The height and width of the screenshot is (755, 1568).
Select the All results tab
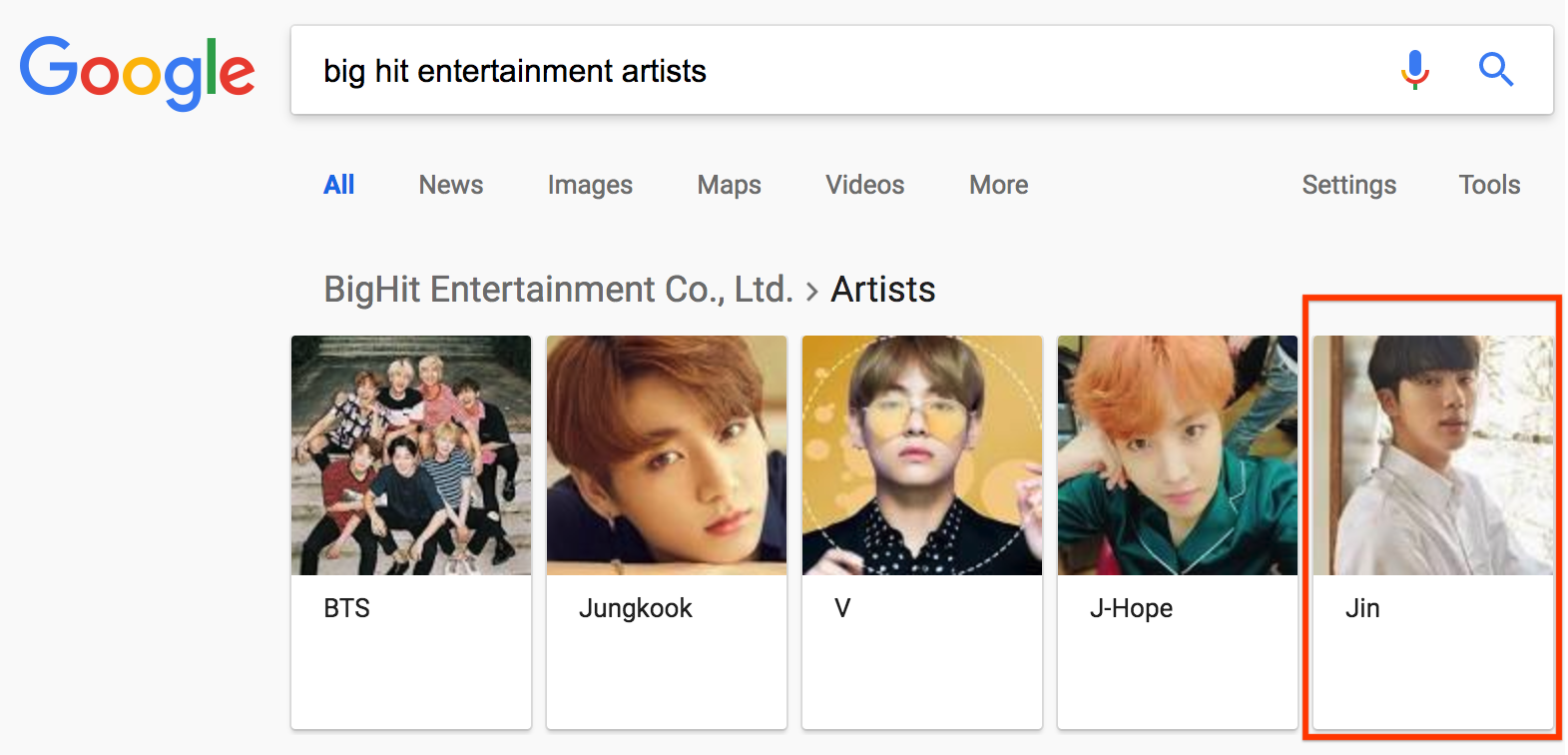(x=339, y=185)
